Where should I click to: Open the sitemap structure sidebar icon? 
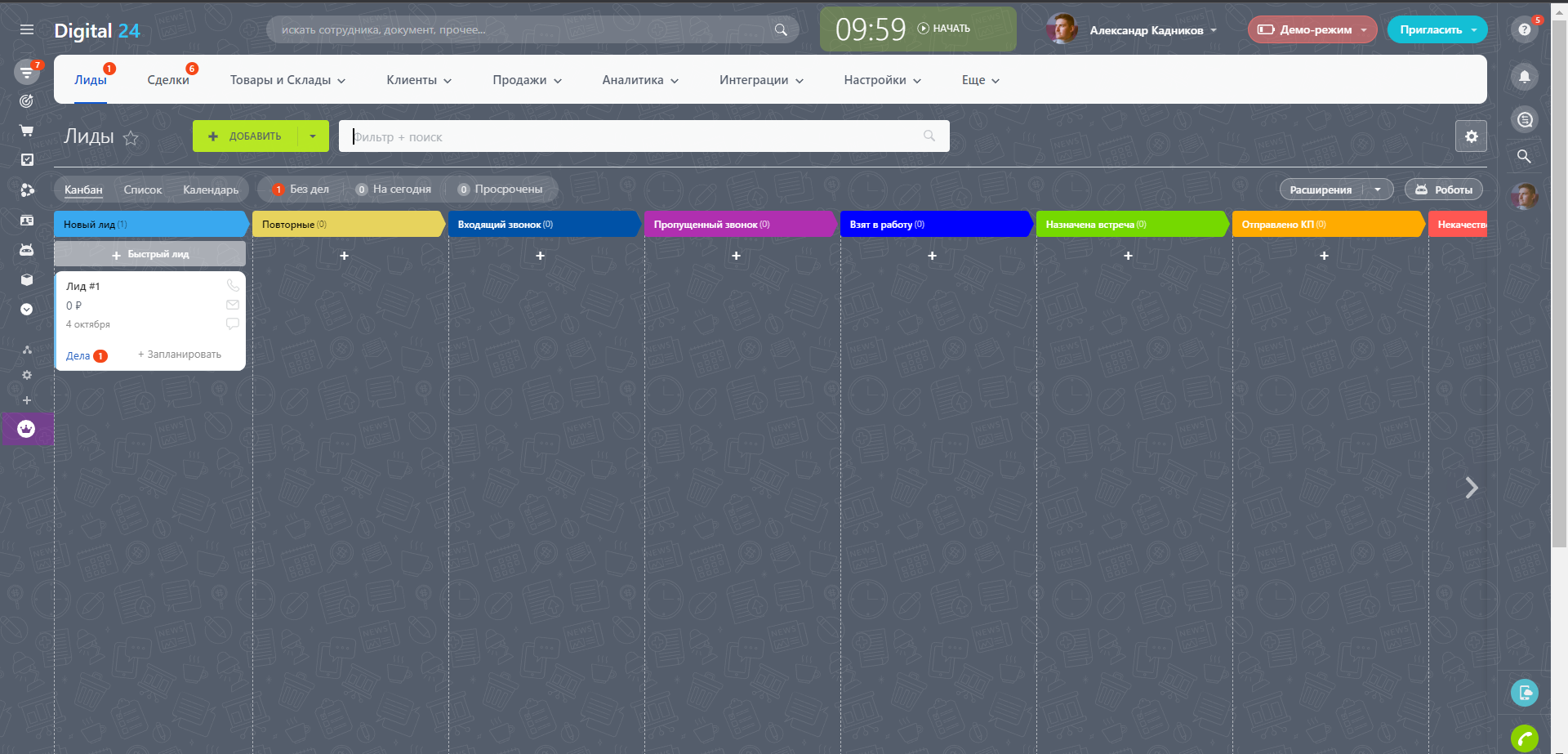27,350
